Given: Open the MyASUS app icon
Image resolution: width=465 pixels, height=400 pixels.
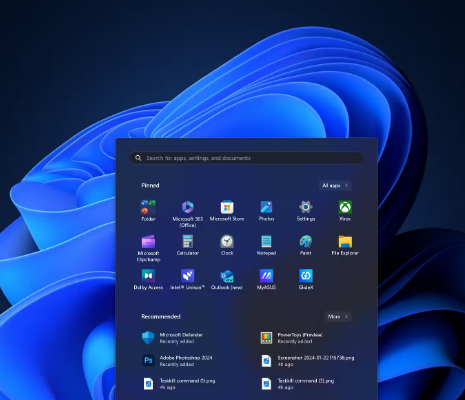Looking at the screenshot, I should [266, 276].
